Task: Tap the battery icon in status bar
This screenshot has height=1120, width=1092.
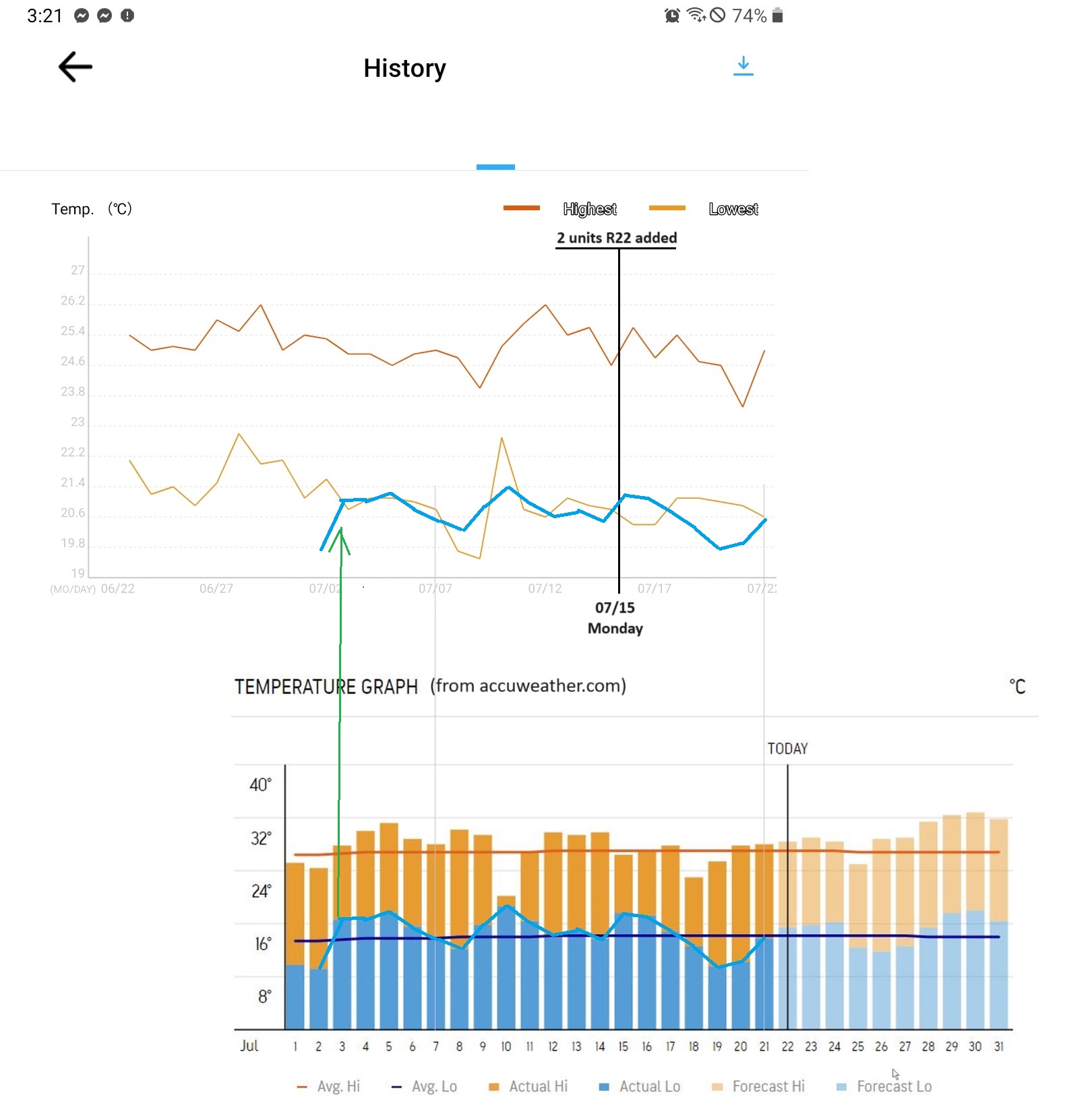Action: [x=777, y=15]
